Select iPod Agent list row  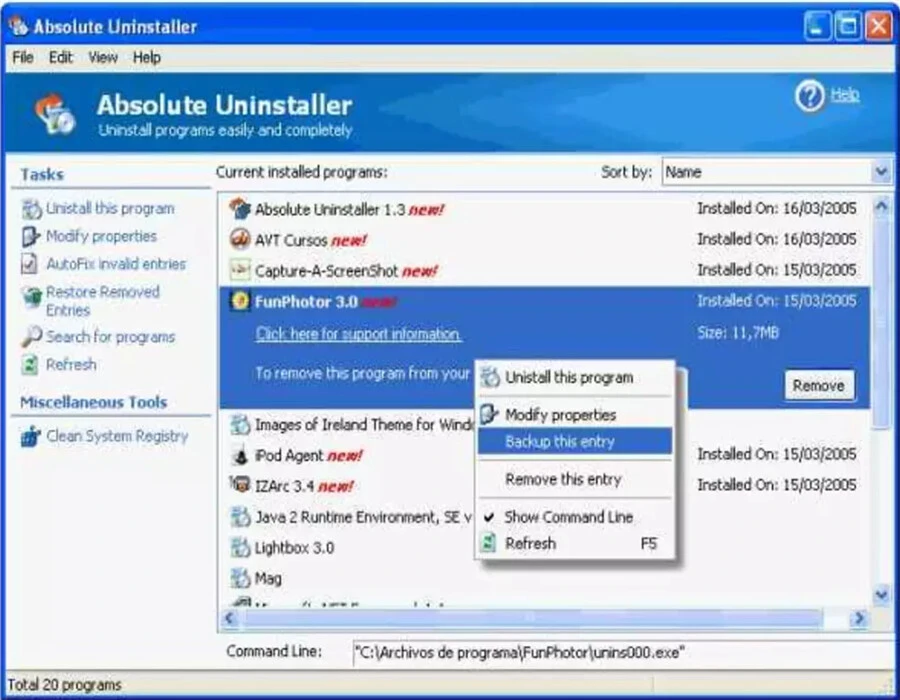coord(544,456)
